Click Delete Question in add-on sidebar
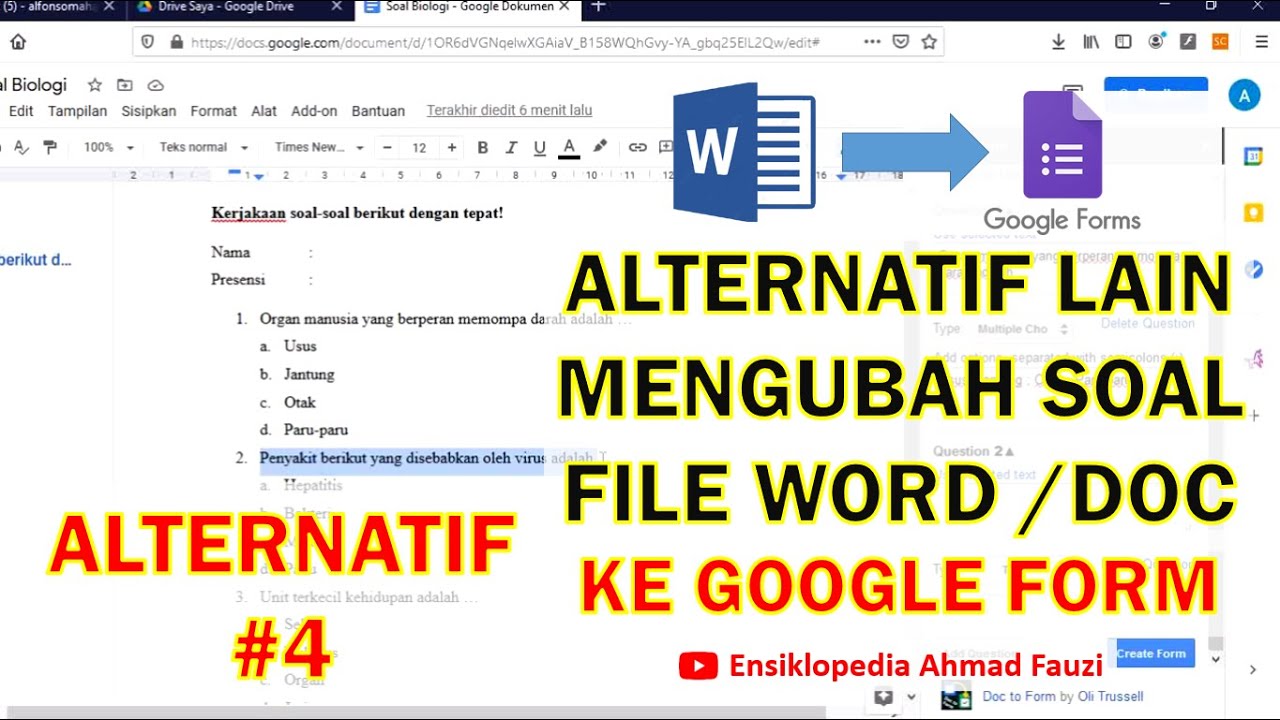 [x=1147, y=324]
